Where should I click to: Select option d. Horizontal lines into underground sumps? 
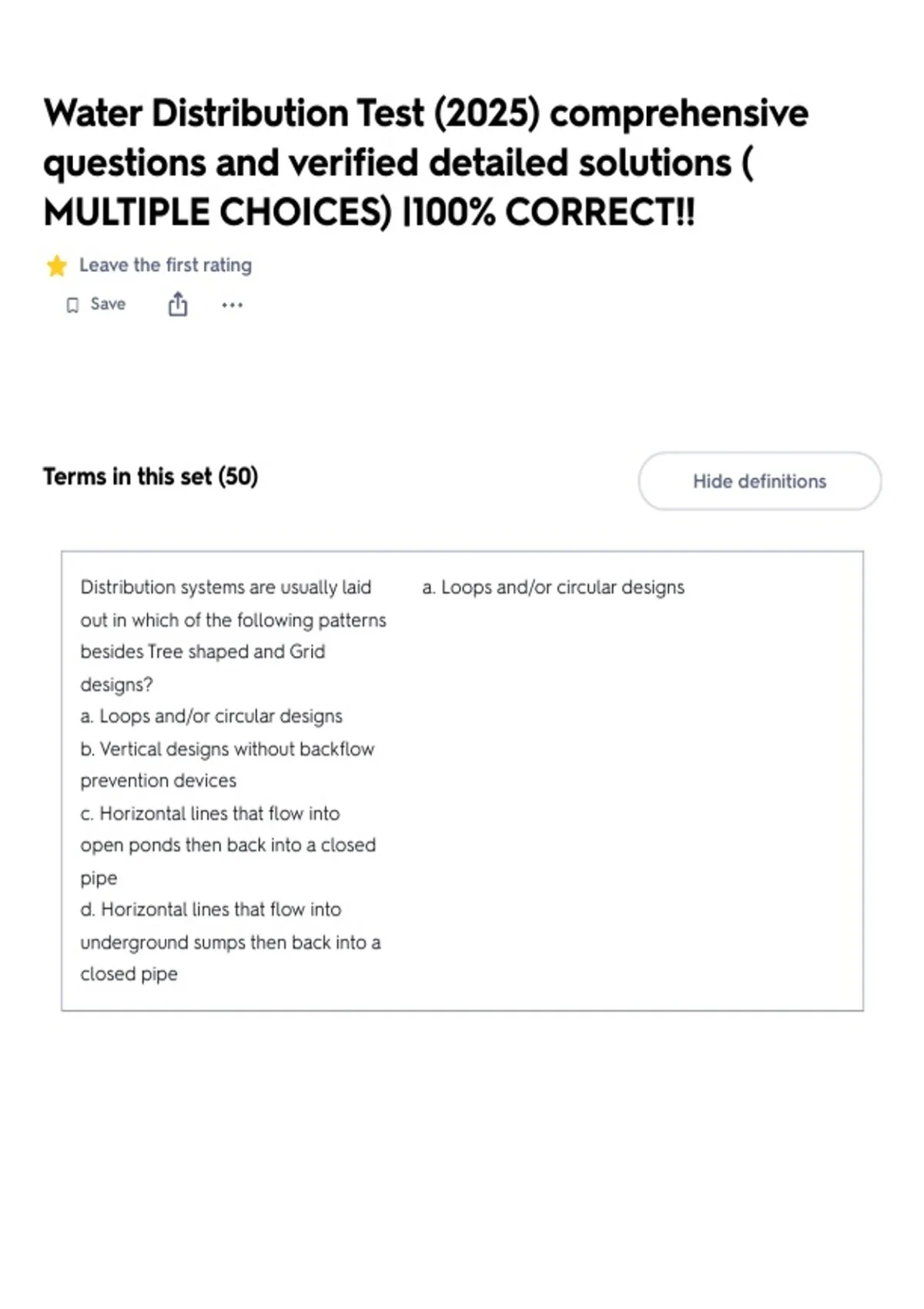(230, 942)
